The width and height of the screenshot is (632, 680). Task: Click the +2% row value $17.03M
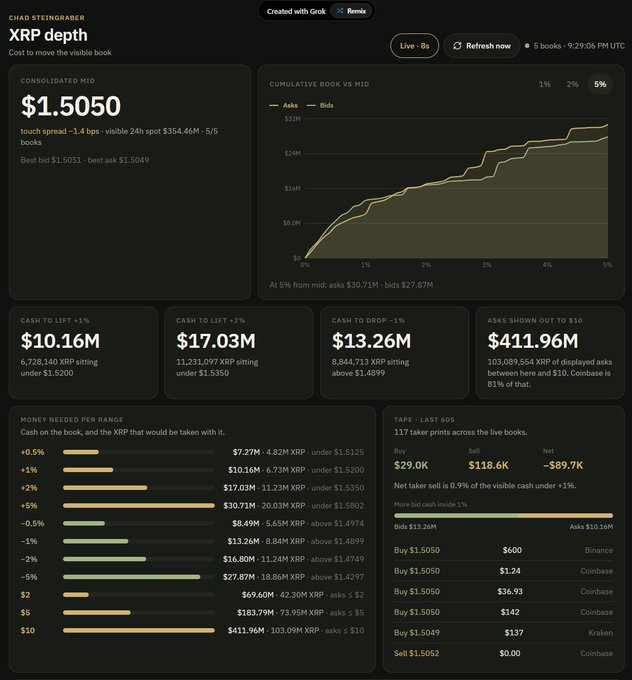click(239, 488)
